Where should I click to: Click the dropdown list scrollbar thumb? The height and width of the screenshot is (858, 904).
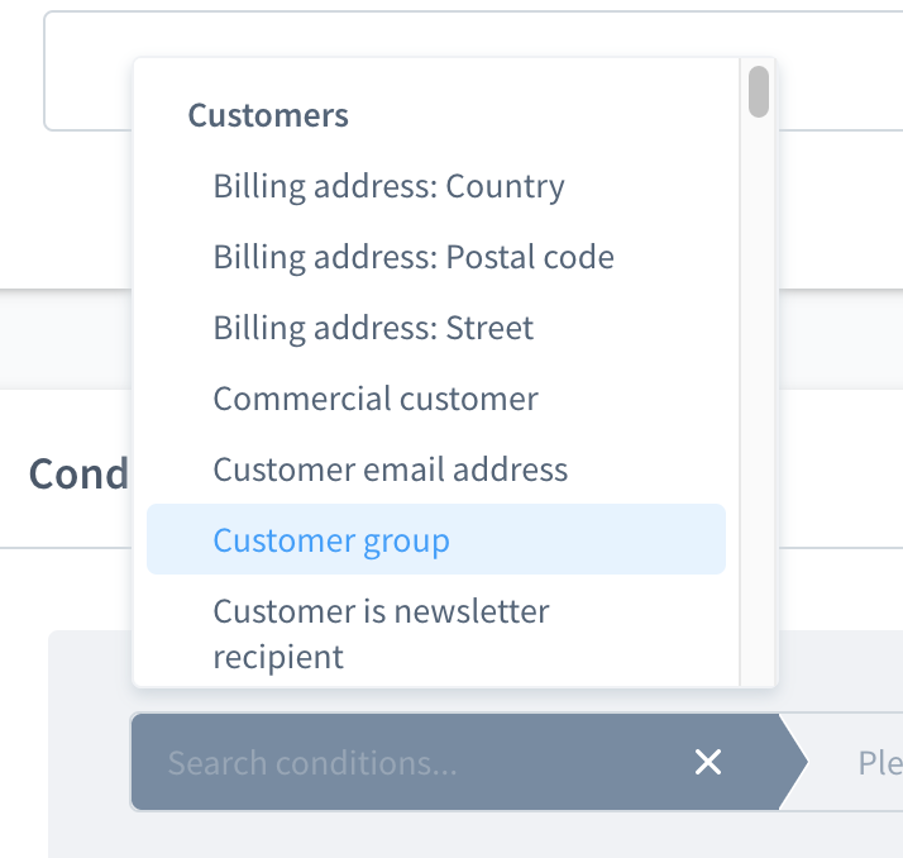click(759, 91)
